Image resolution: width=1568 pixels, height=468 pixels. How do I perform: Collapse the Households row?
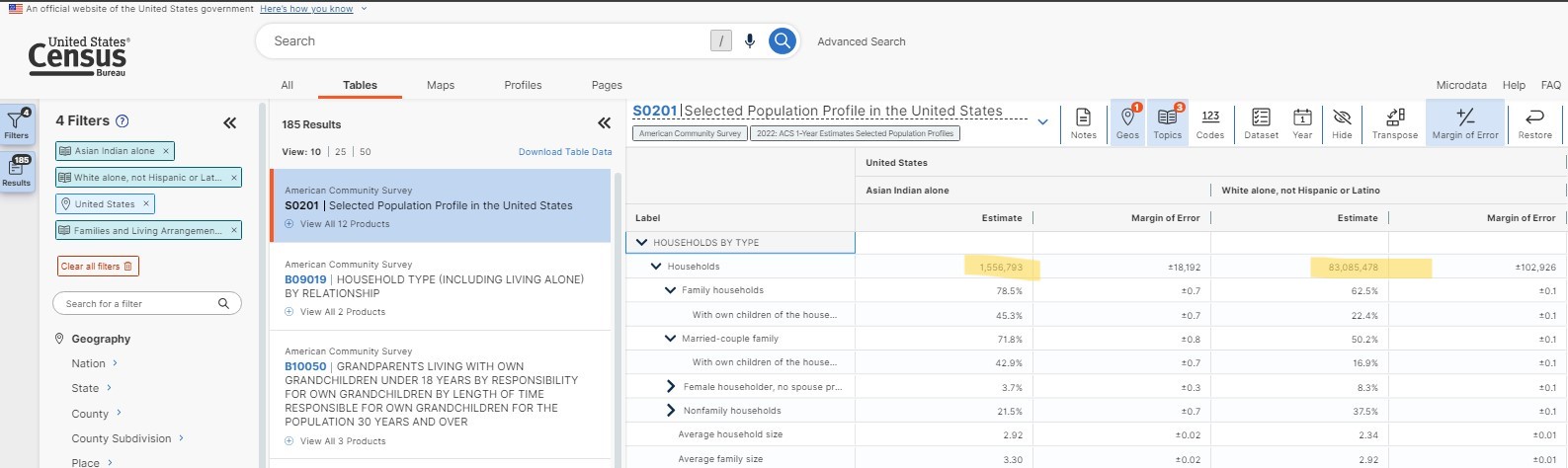point(656,267)
